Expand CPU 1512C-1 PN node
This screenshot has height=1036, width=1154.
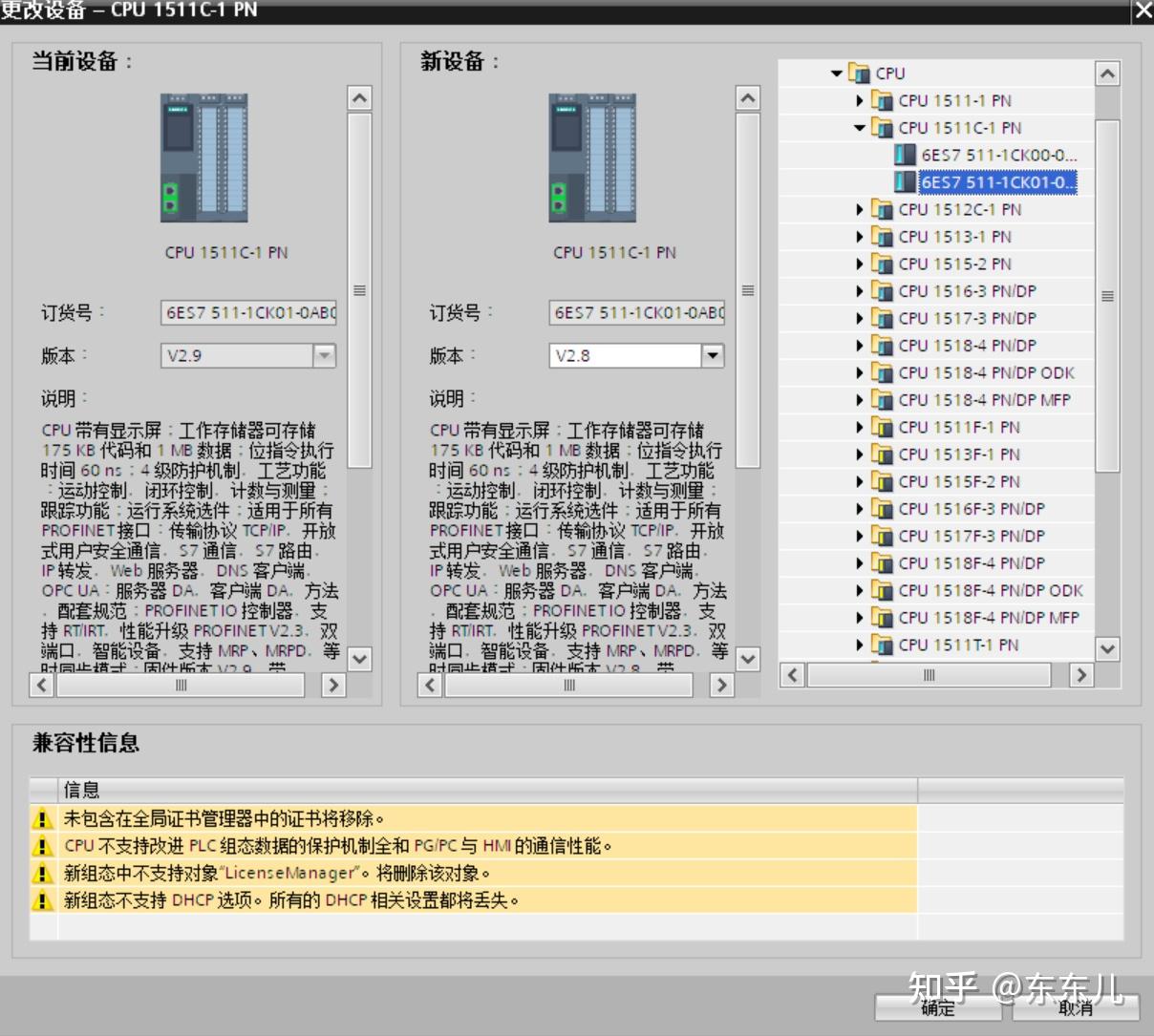pyautogui.click(x=860, y=209)
